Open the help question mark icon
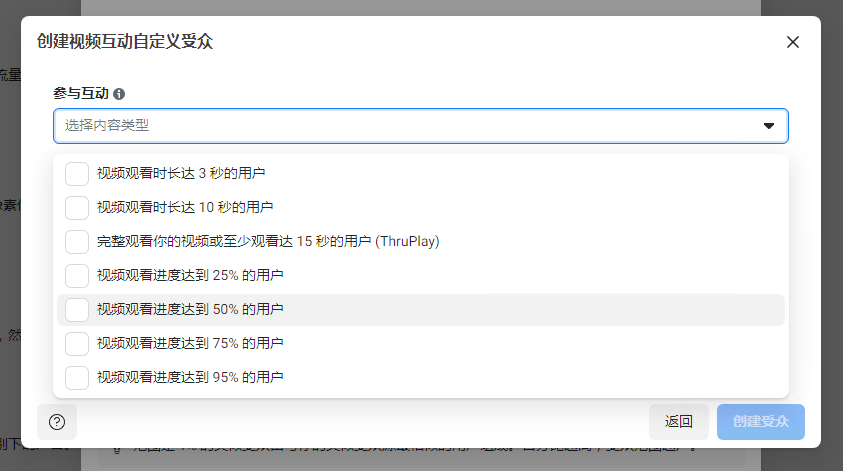Screen dimensions: 843x471 click(x=57, y=422)
